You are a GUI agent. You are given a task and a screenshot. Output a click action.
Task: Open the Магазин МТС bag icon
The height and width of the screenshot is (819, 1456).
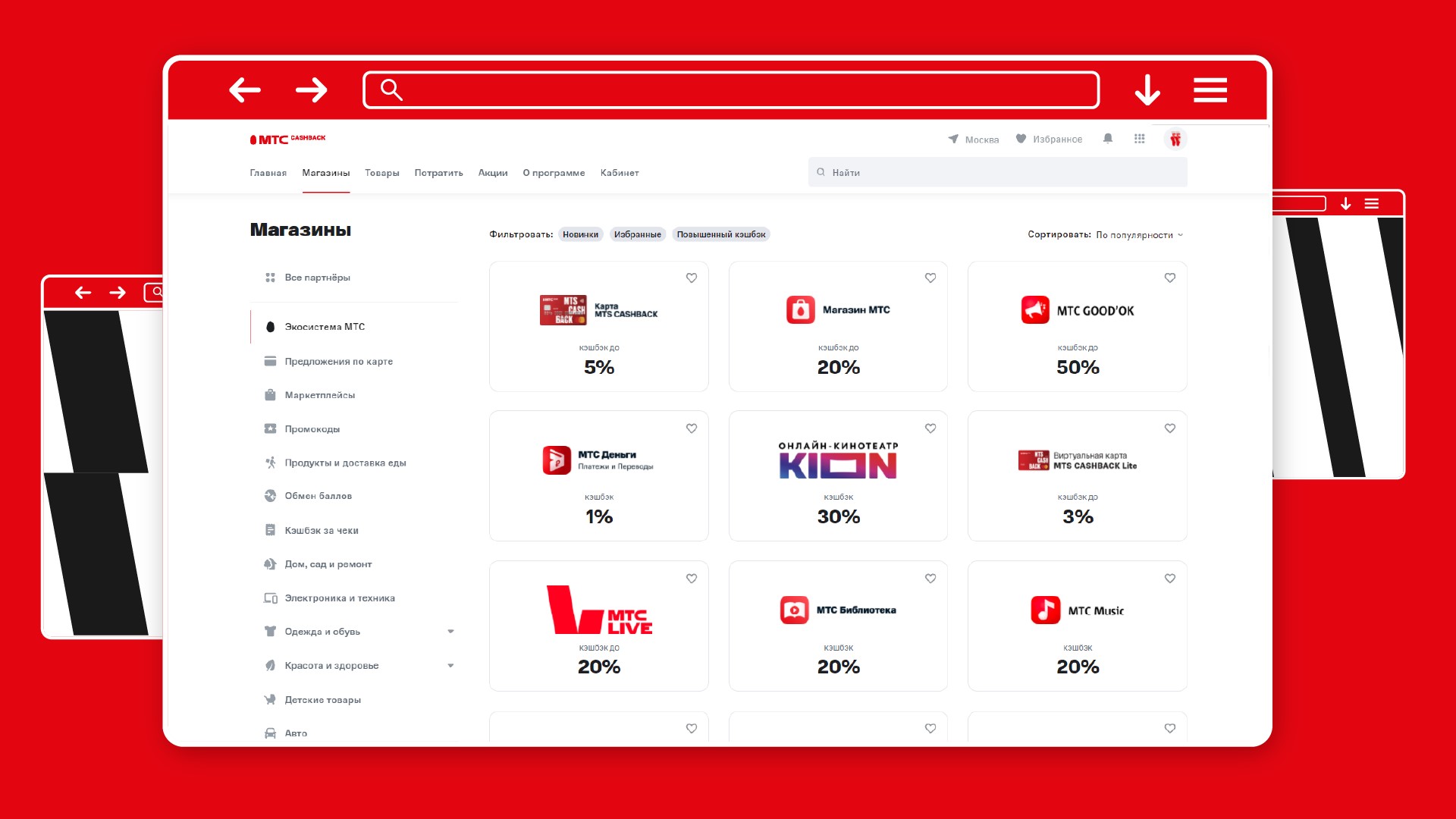click(800, 310)
